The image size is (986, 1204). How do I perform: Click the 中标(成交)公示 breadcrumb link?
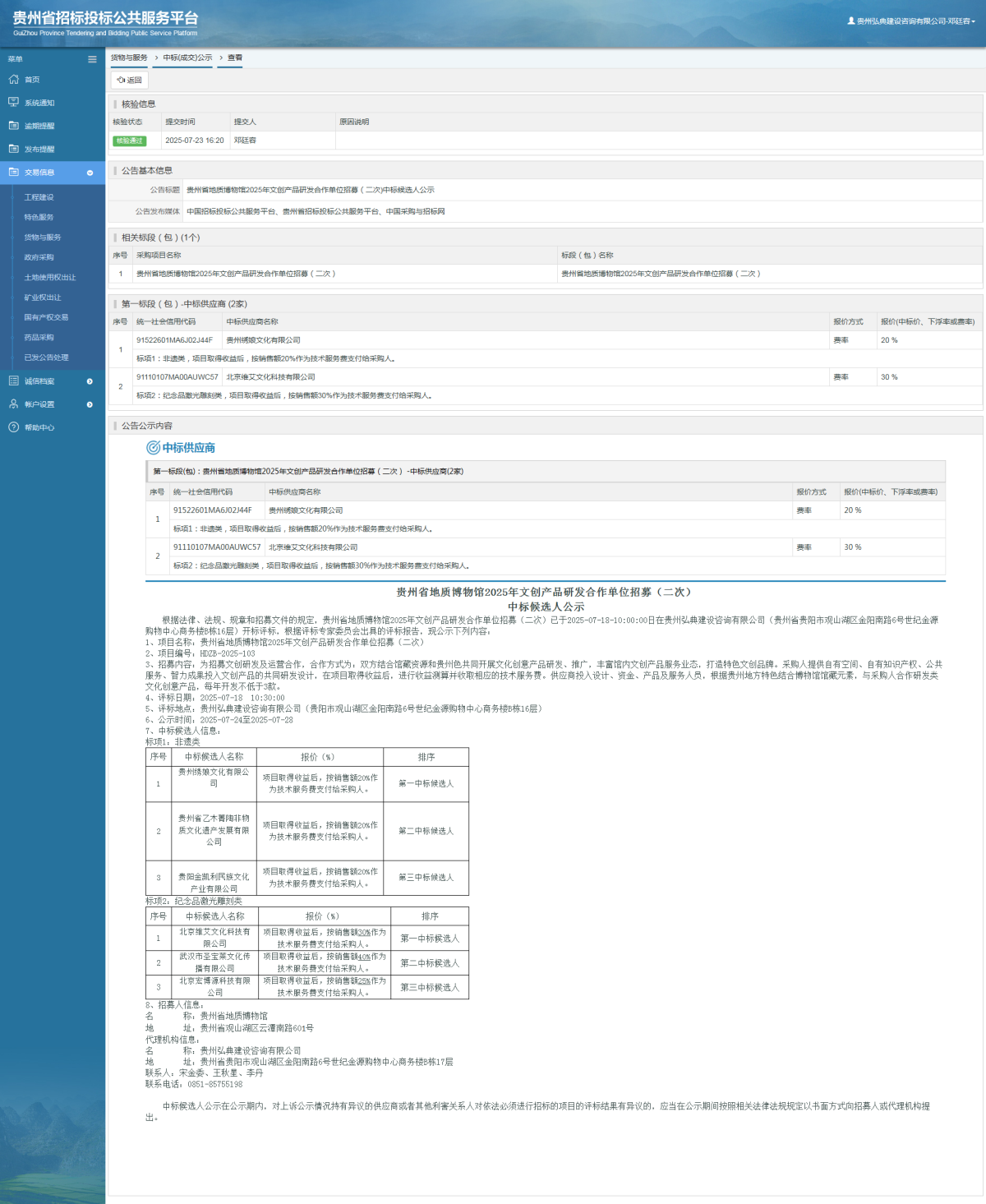(187, 58)
